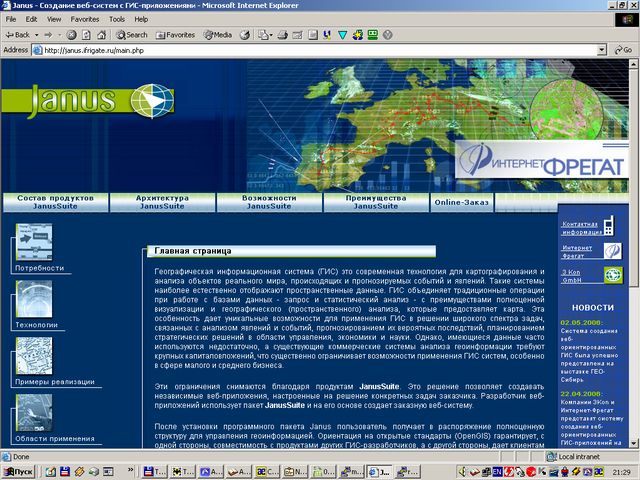Go to the Home page icon
640x480 pixels.
pos(102,35)
